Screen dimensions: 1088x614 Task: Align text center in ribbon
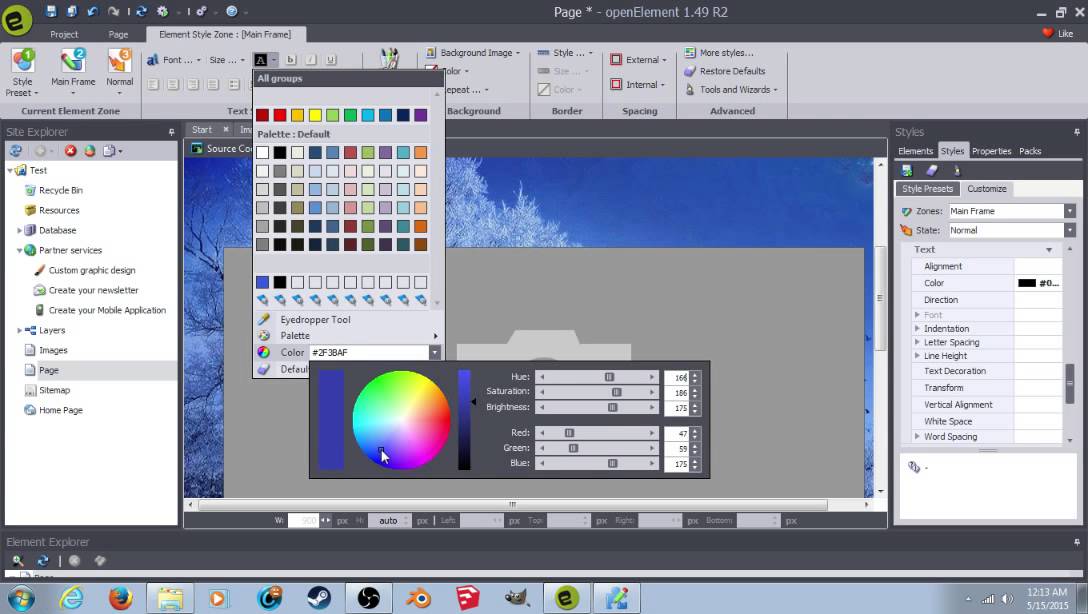[x=173, y=85]
